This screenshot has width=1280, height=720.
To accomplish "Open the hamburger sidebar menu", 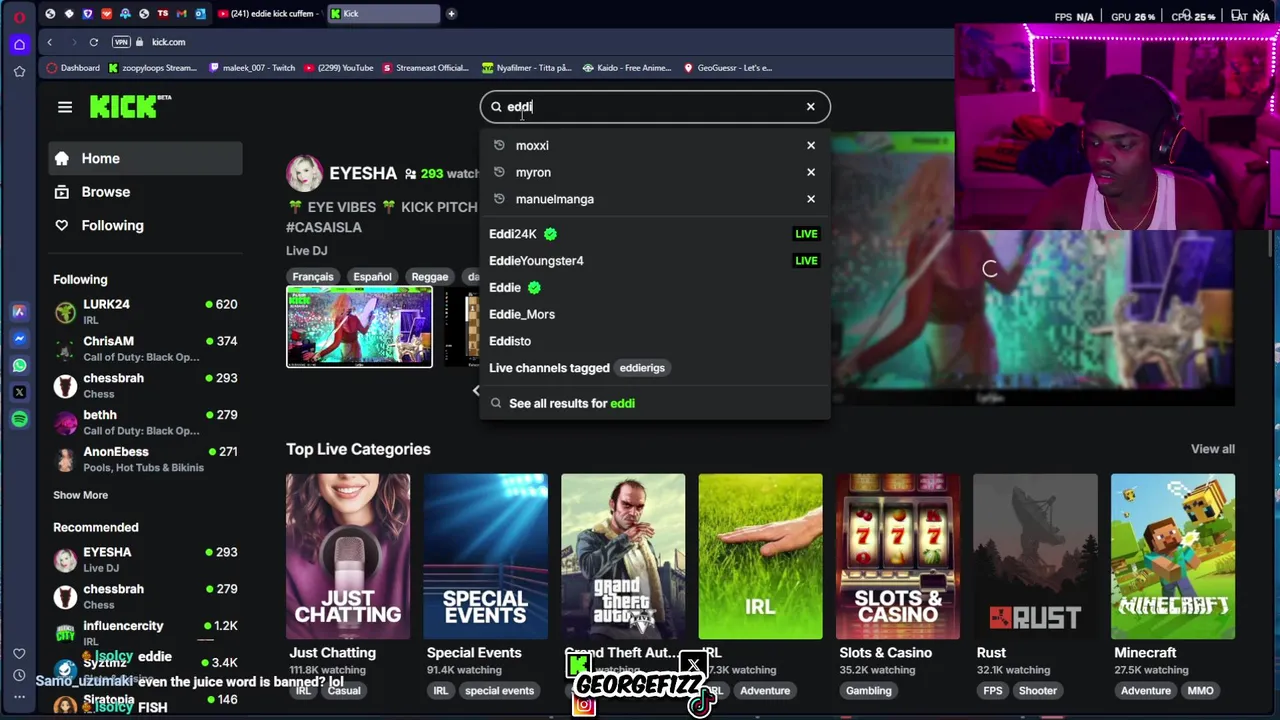I will coord(65,107).
